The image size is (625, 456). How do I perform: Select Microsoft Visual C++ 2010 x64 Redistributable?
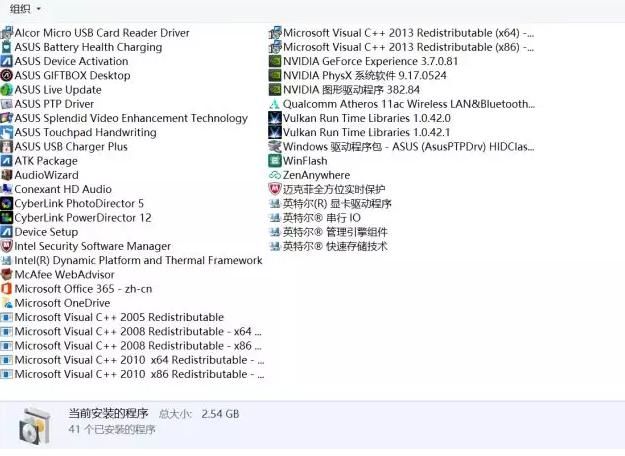[x=133, y=360]
